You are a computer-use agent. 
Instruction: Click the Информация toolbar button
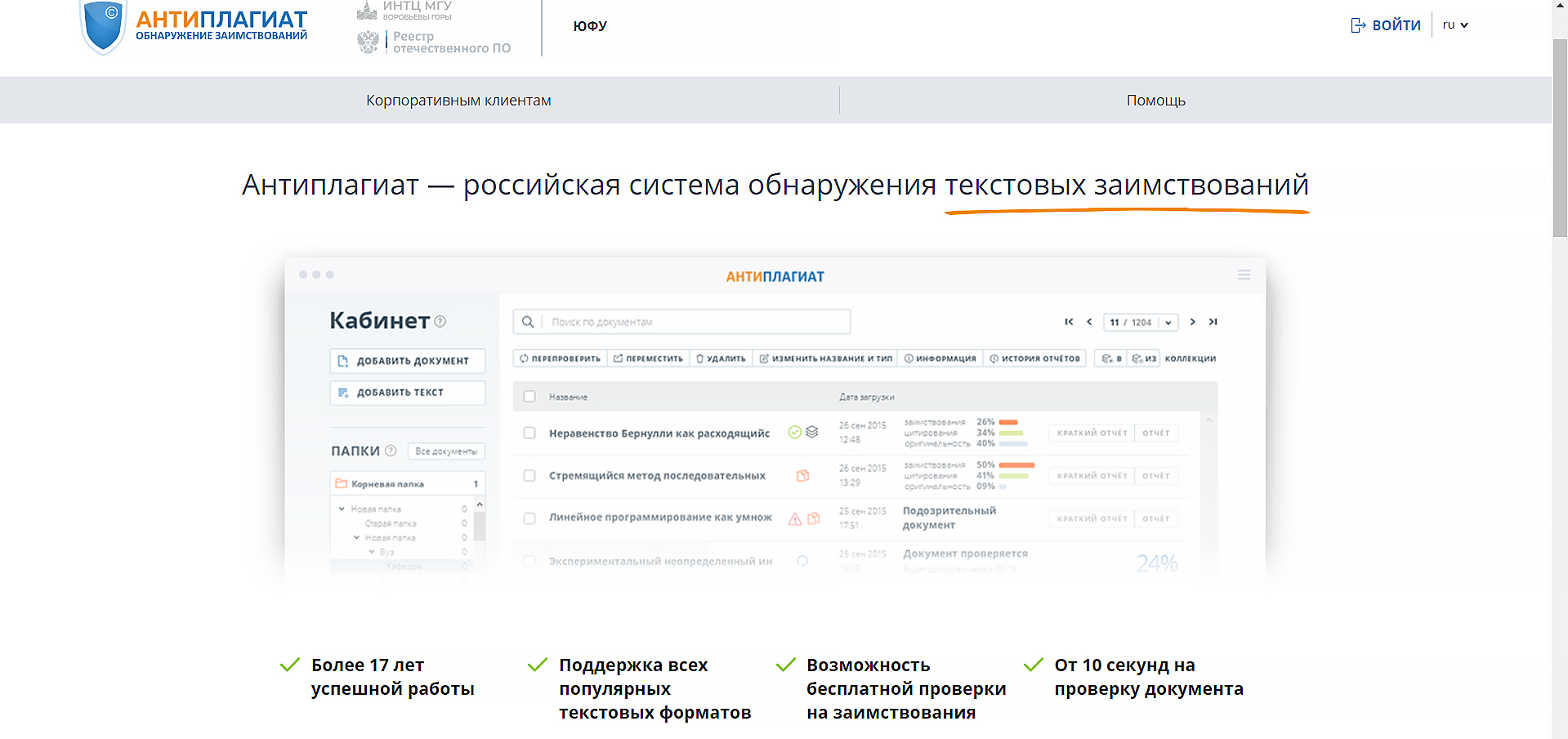(940, 359)
